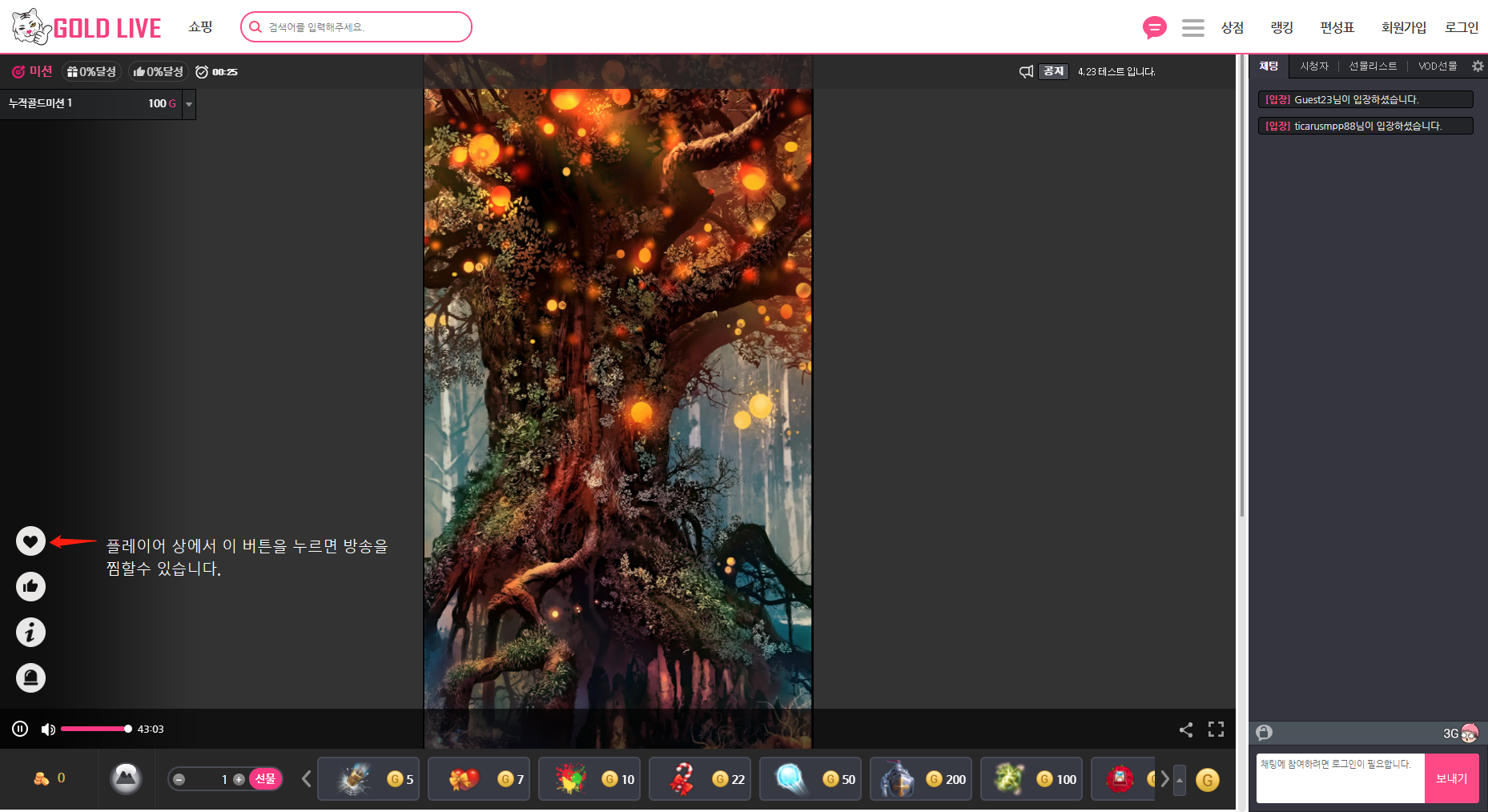Select the 5 gold firecracker gift

point(368,779)
